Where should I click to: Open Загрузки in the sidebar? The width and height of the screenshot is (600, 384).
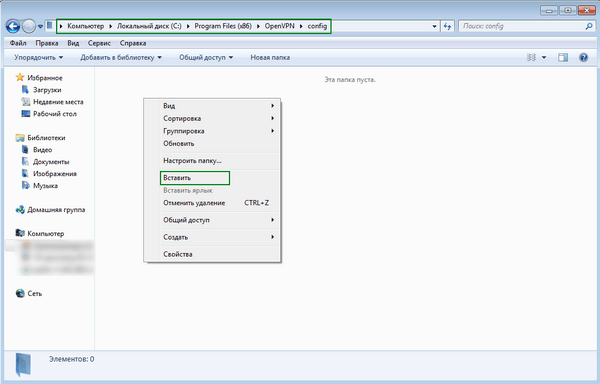point(47,90)
